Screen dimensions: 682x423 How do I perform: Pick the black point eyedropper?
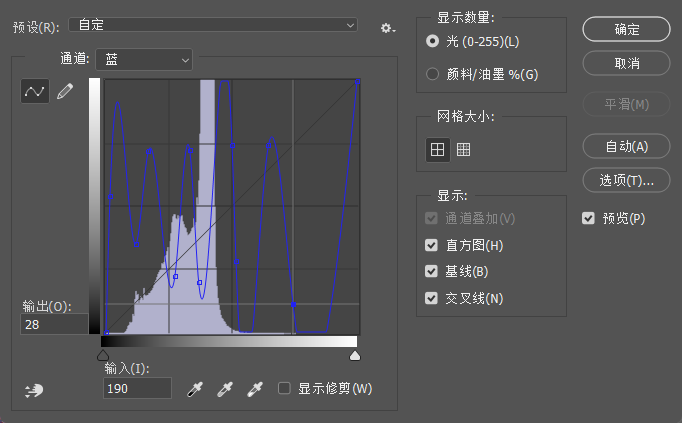click(x=195, y=389)
